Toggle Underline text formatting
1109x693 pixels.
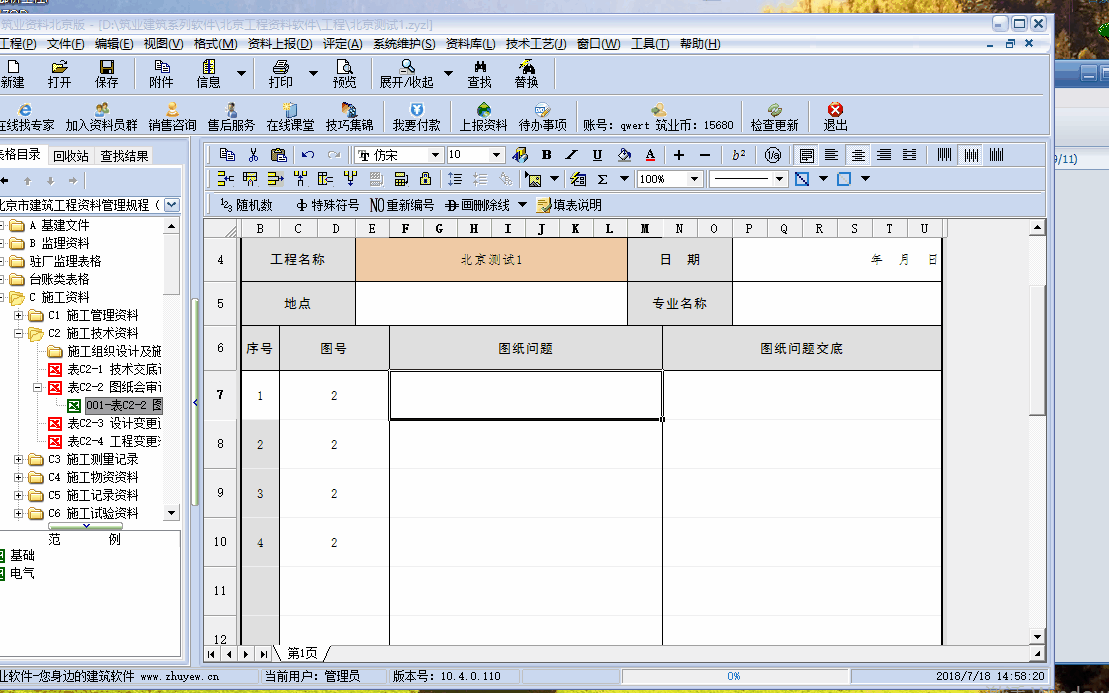click(x=597, y=155)
